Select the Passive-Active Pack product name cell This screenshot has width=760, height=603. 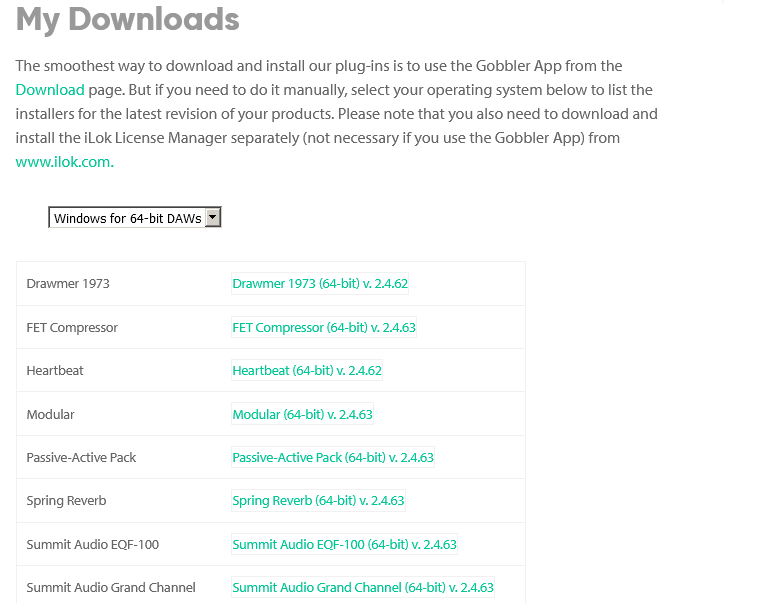81,458
